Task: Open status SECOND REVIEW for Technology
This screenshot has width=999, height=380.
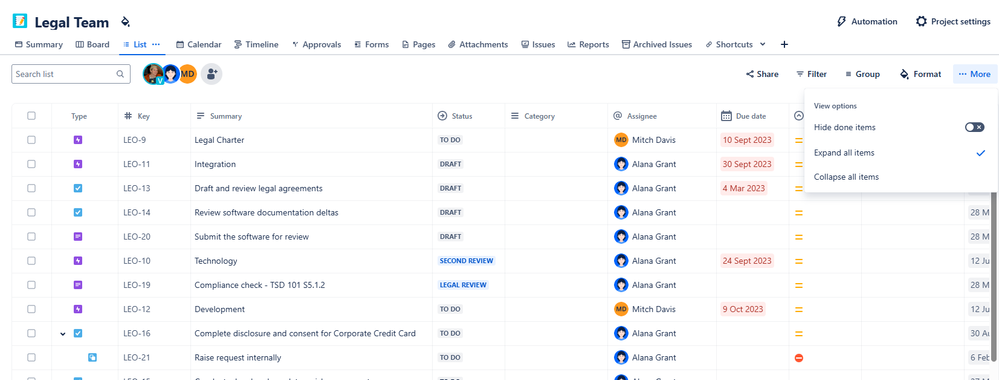Action: 466,261
